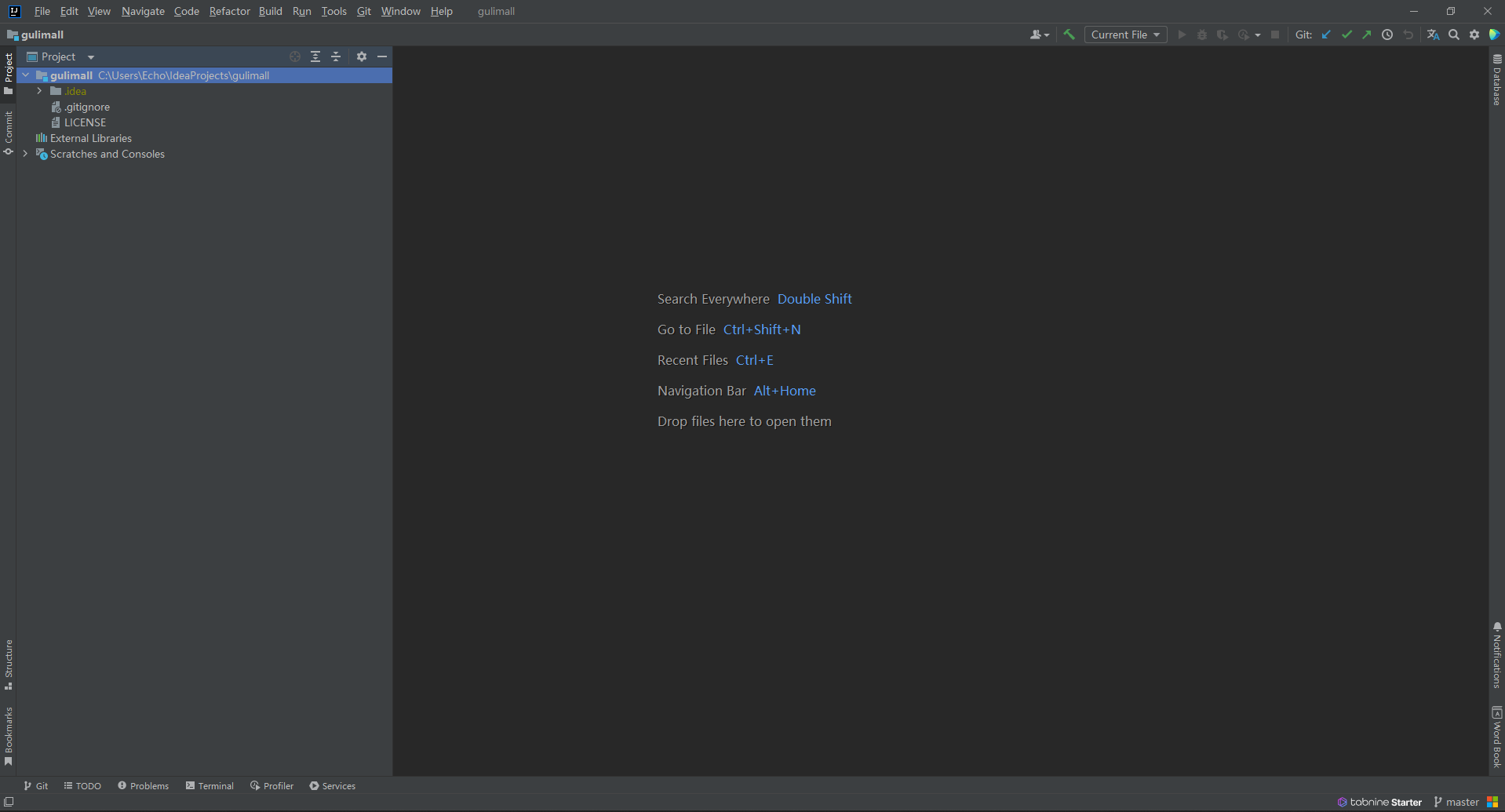
Task: Expand all items in Project panel
Action: coord(315,56)
